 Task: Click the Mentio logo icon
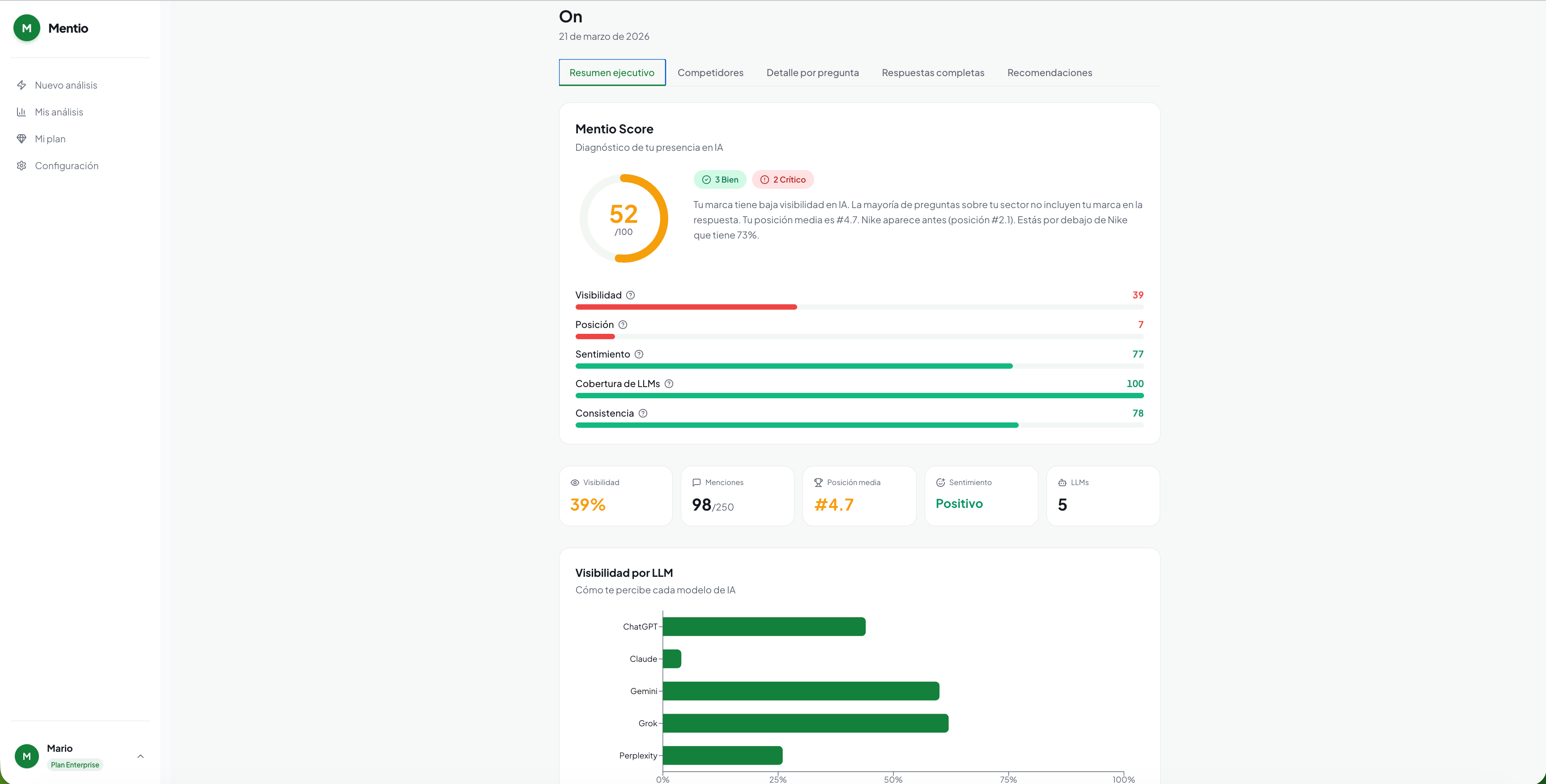pyautogui.click(x=26, y=28)
